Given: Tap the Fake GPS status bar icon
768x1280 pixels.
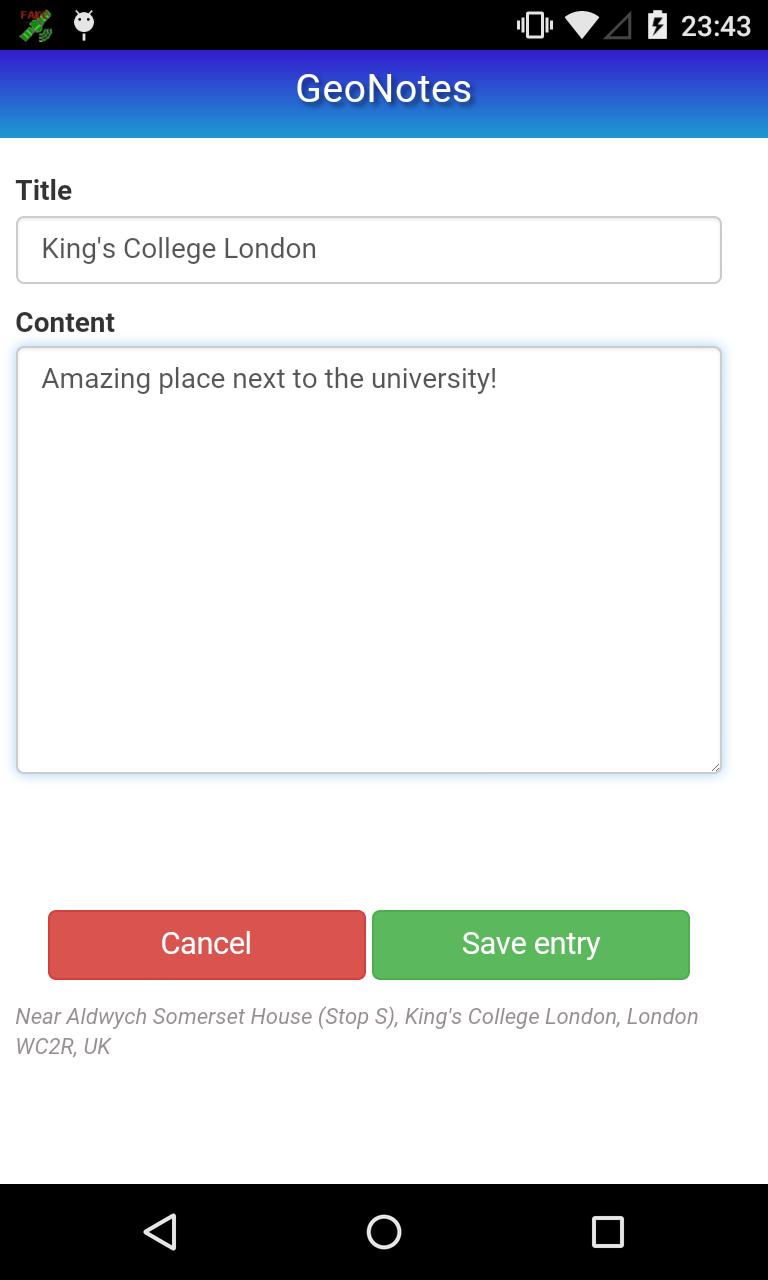Looking at the screenshot, I should (35, 25).
